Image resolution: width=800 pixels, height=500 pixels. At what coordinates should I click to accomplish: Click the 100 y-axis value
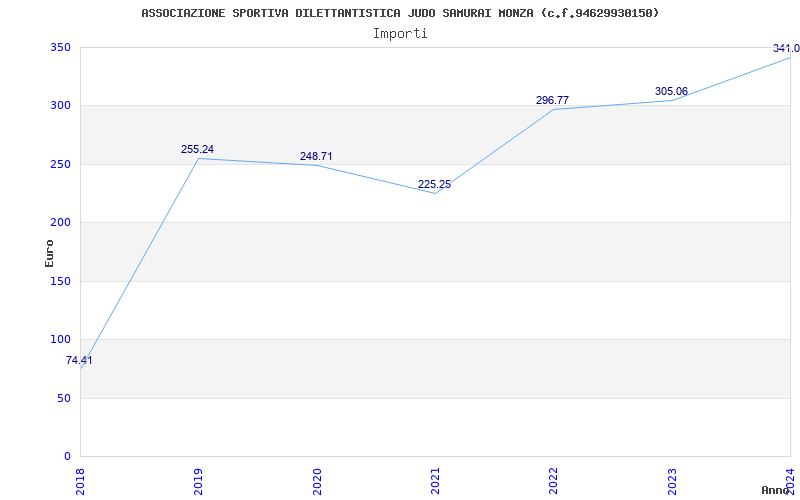[x=60, y=340]
